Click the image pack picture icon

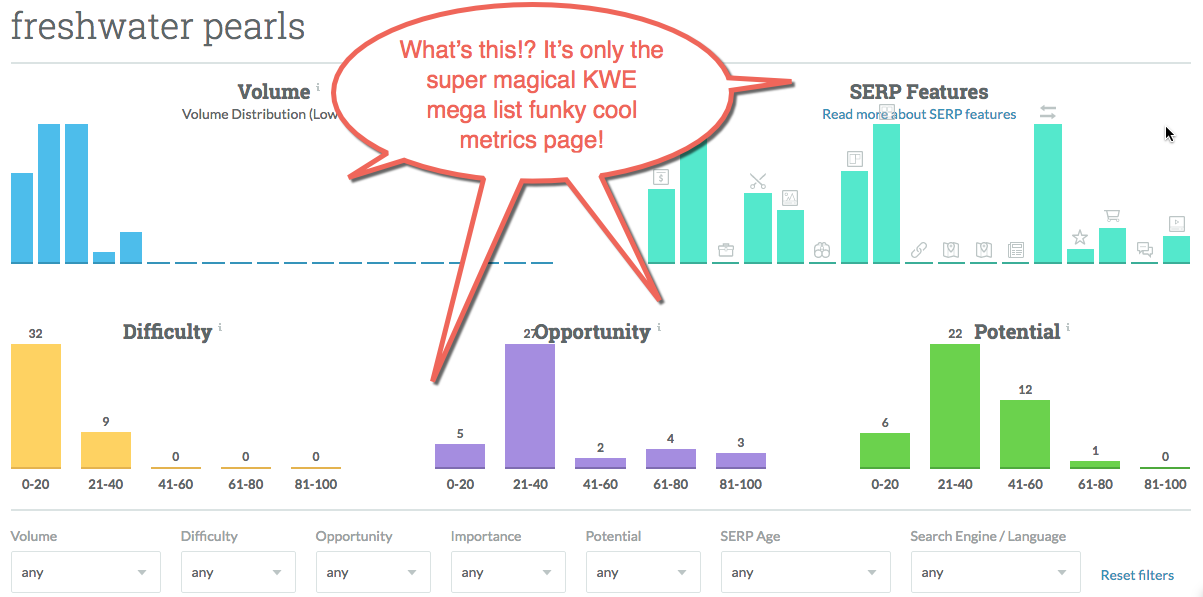click(x=790, y=198)
